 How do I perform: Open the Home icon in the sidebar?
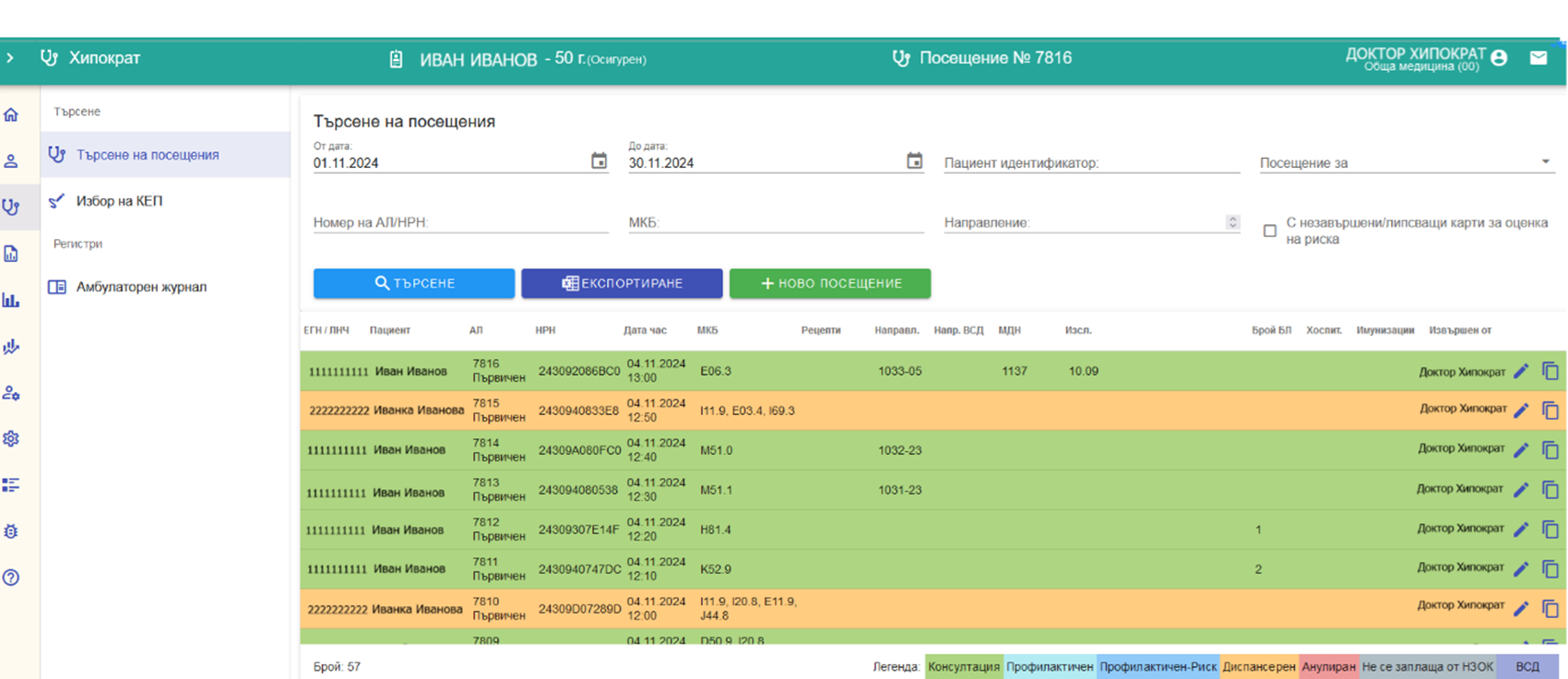11,114
